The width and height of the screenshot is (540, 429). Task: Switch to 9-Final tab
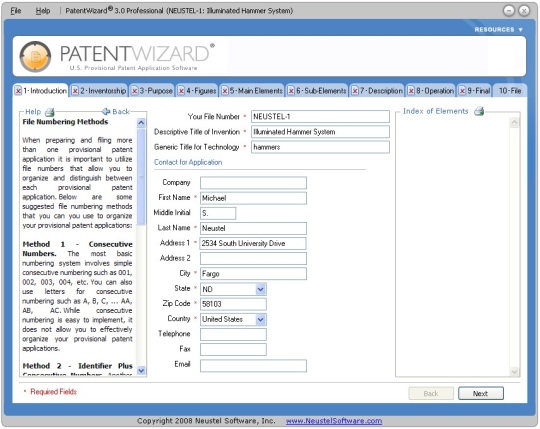(x=474, y=91)
